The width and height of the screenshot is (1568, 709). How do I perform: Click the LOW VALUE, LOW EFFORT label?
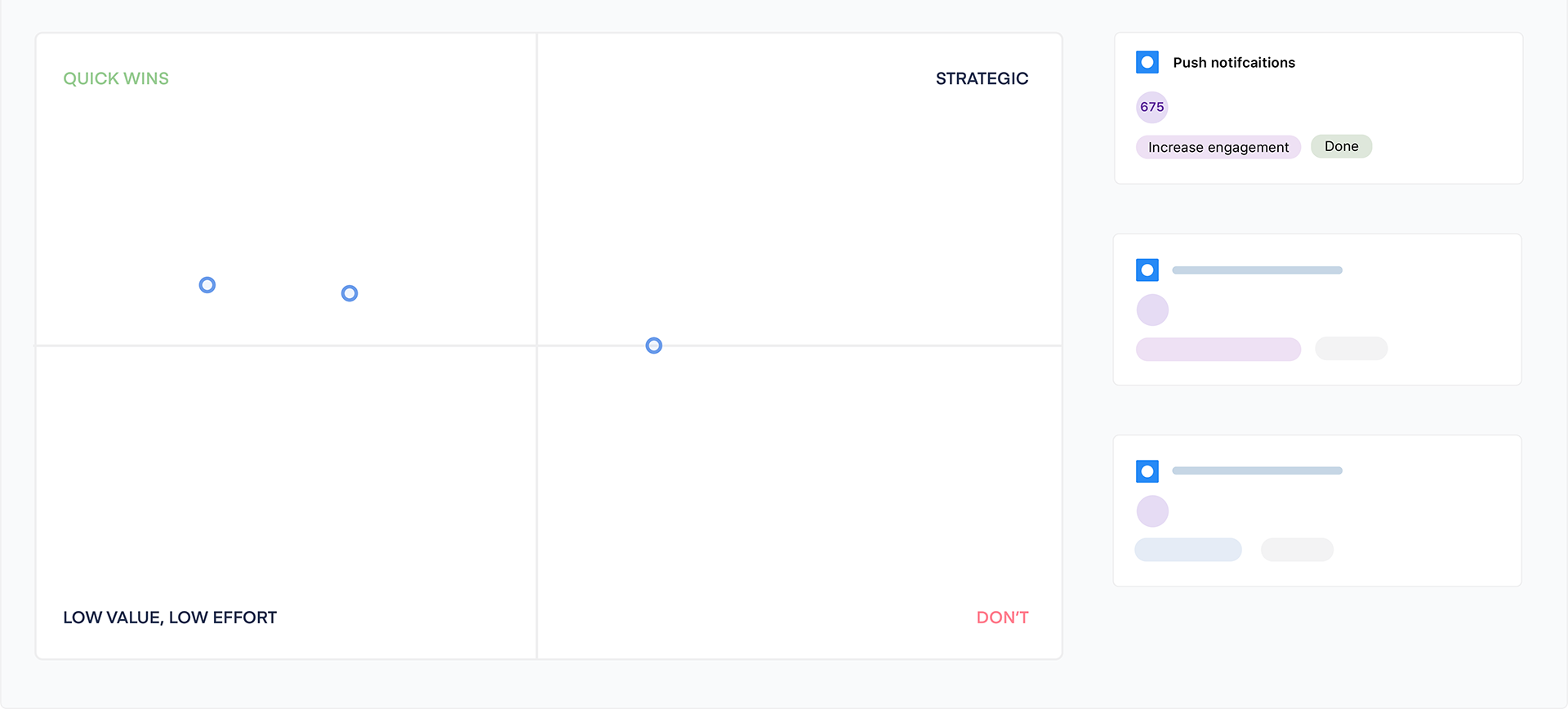(169, 617)
